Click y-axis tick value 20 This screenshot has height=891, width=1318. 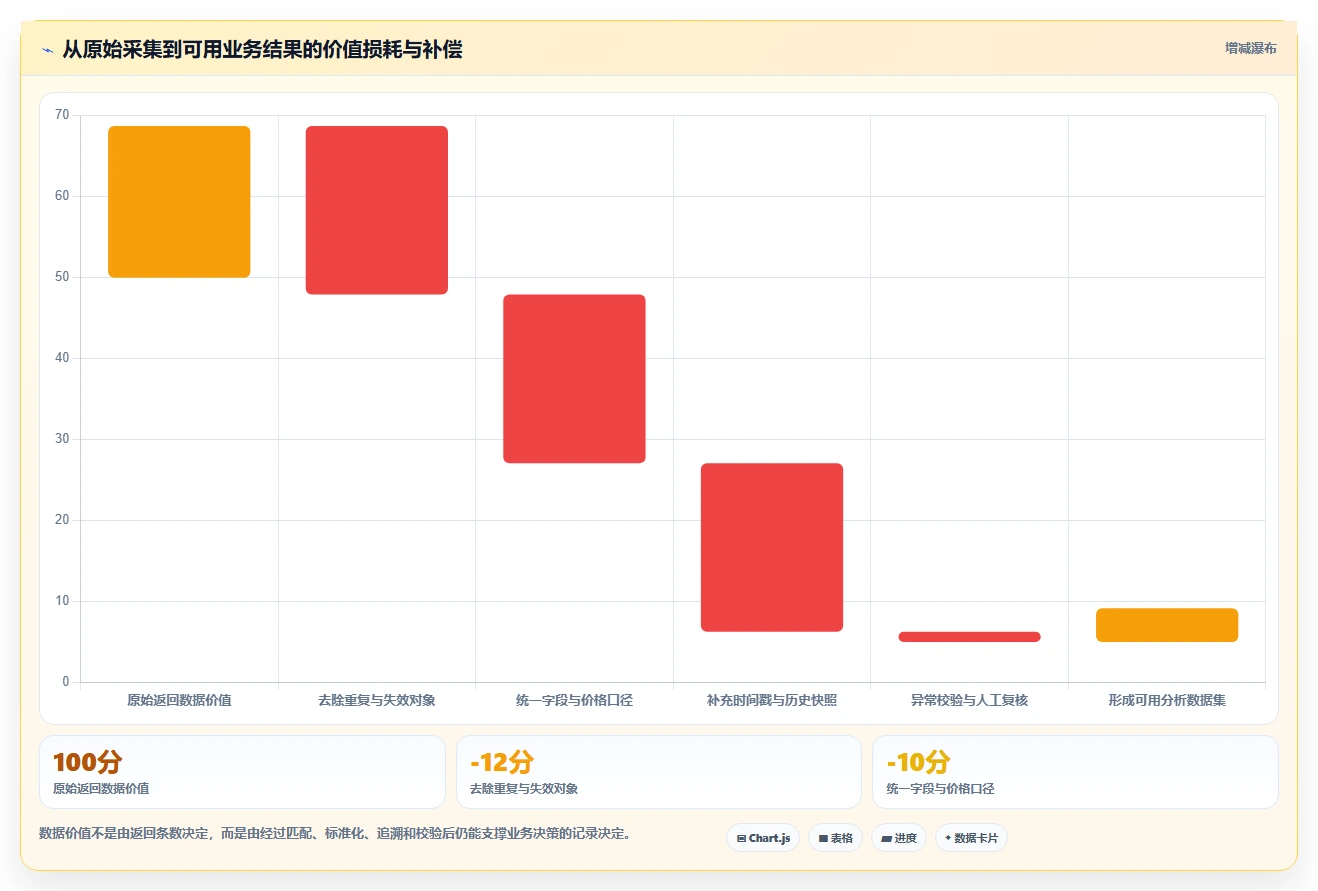pyautogui.click(x=62, y=520)
